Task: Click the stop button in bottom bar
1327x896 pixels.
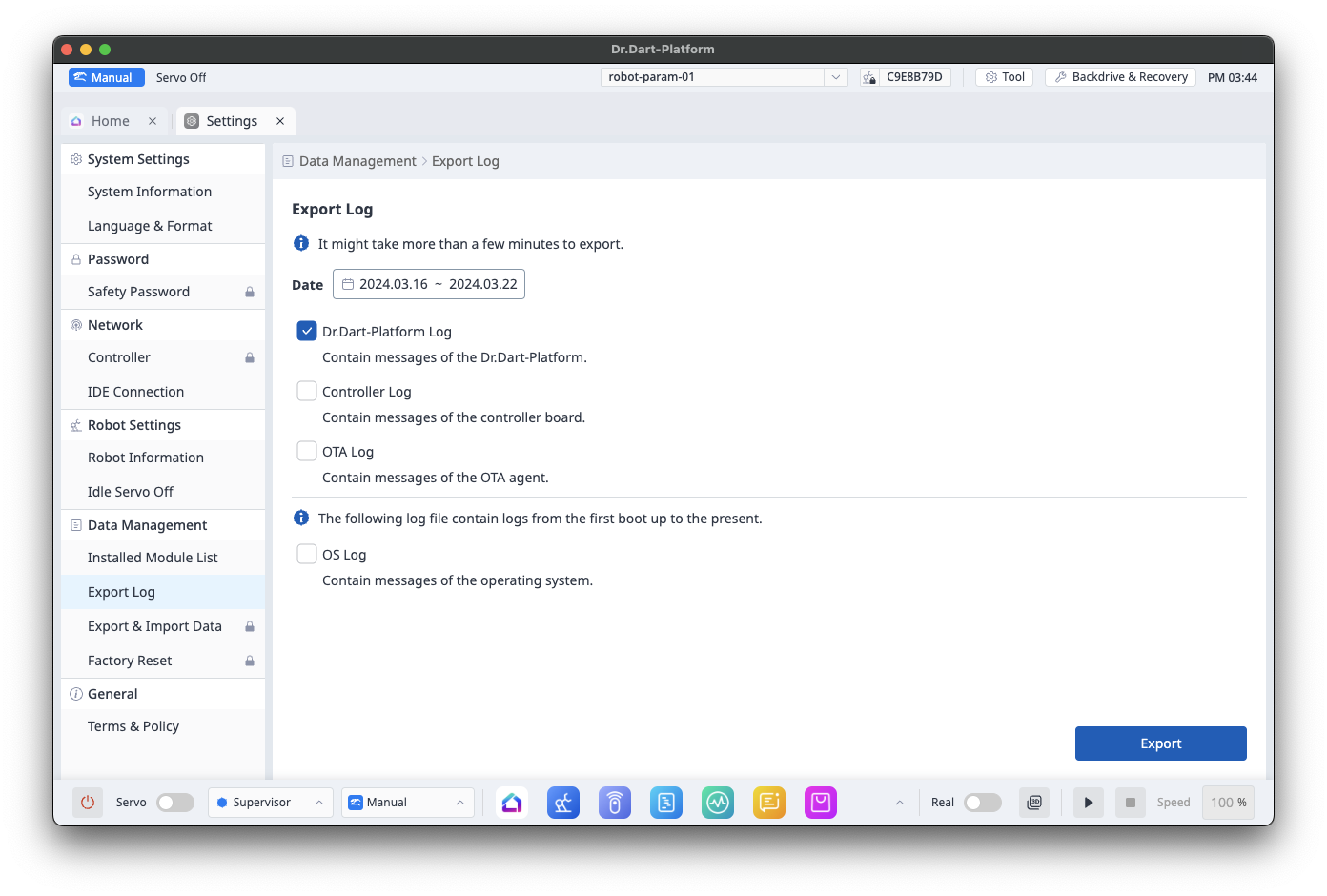Action: pyautogui.click(x=1131, y=803)
